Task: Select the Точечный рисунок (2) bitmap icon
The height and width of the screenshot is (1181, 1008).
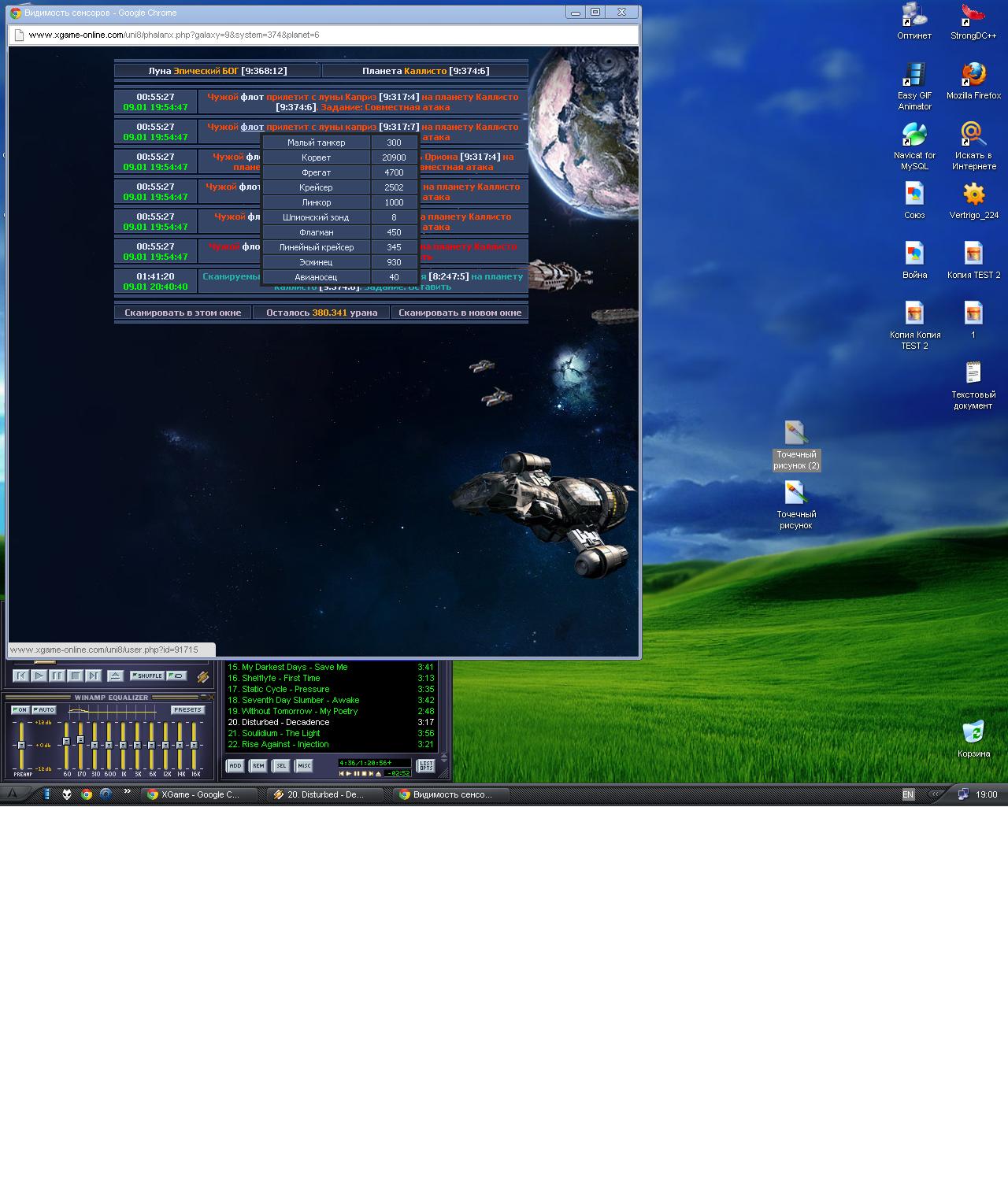Action: pyautogui.click(x=796, y=446)
